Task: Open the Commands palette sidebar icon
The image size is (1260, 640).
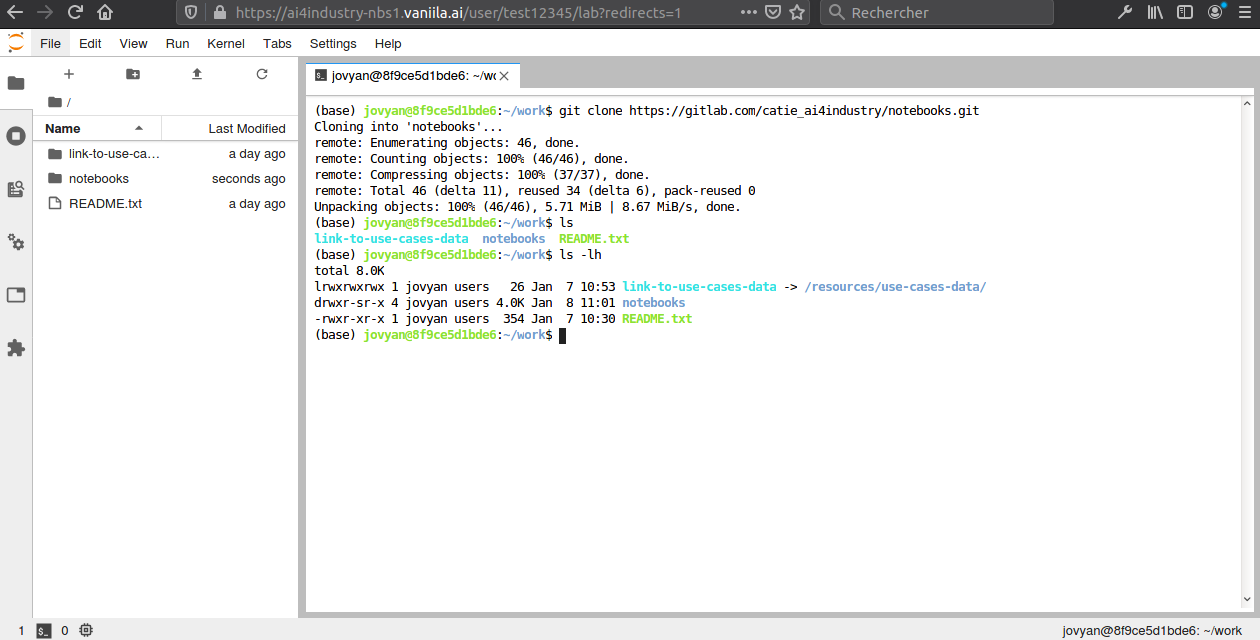Action: [x=16, y=189]
